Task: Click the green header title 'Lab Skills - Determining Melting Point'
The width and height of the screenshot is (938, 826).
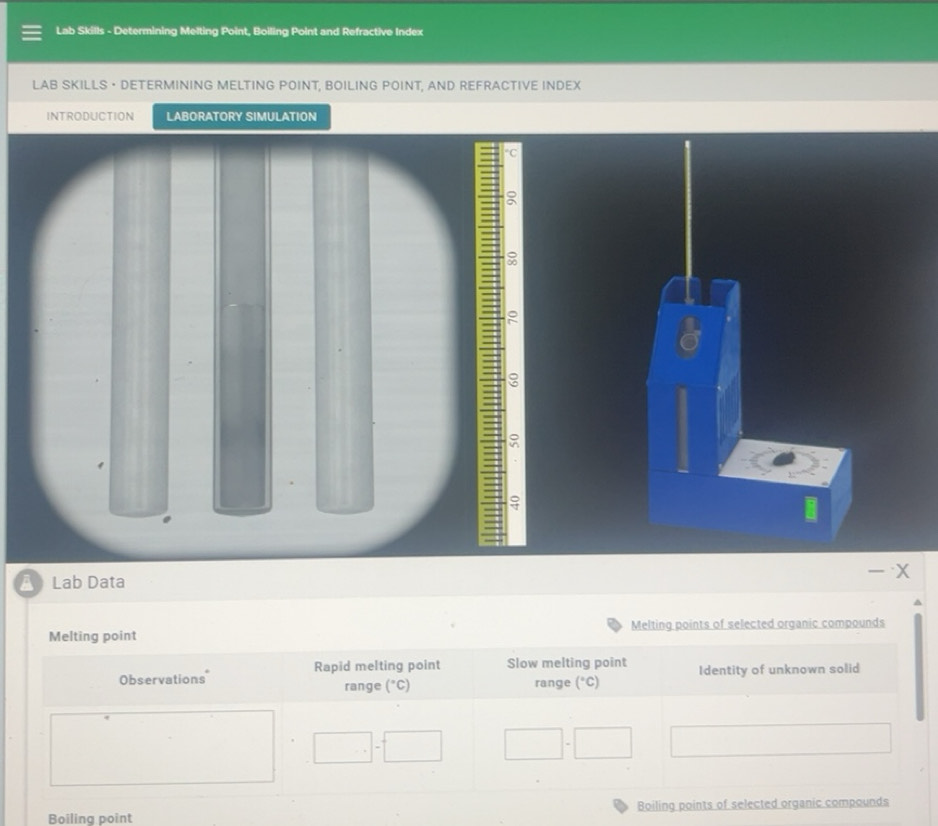Action: 239,32
